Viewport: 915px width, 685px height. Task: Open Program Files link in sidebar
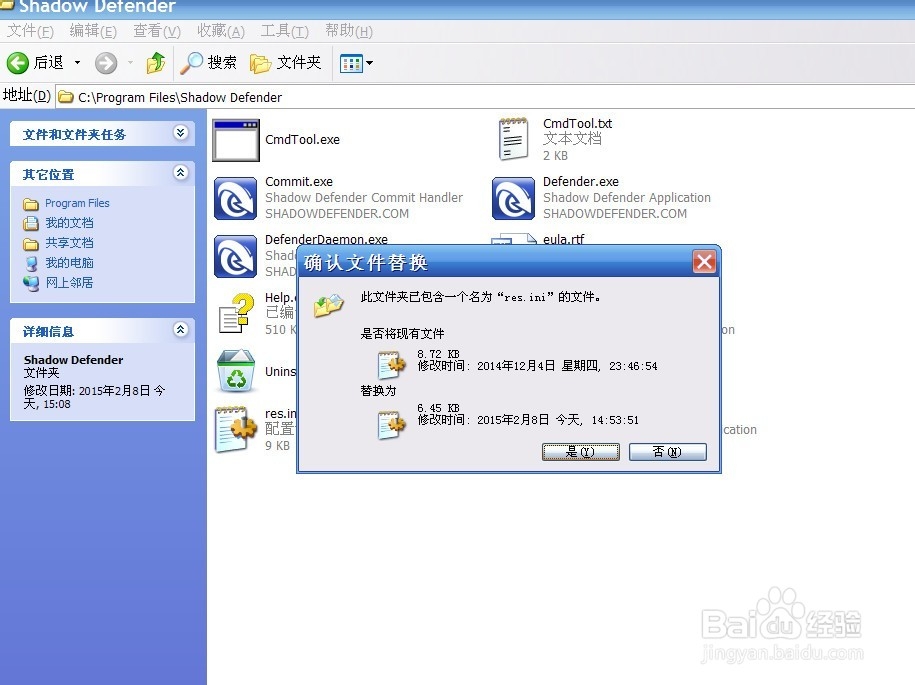click(77, 203)
